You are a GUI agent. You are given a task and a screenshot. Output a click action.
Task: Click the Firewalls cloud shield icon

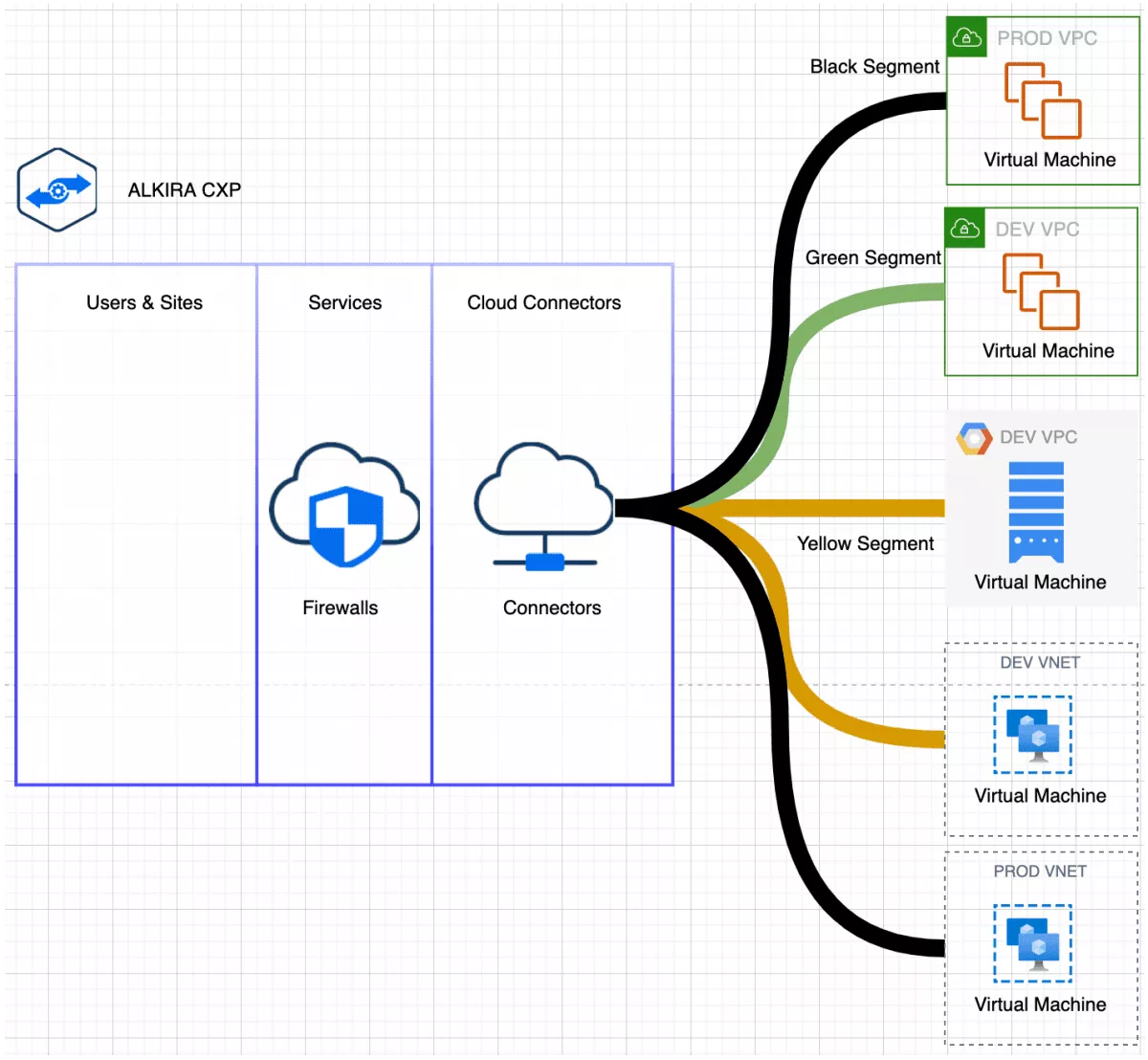(x=342, y=507)
